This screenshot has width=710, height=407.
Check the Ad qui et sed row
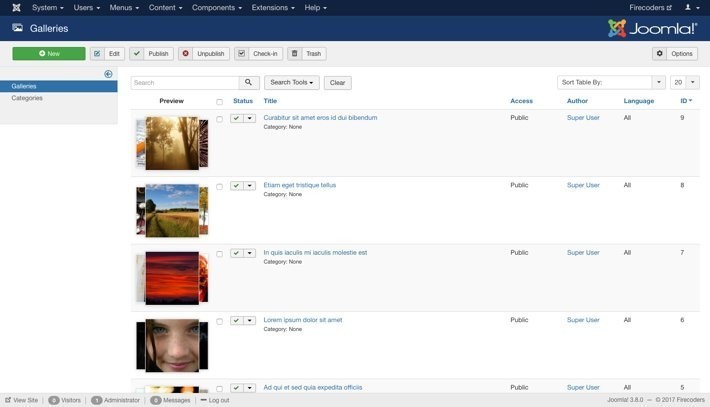[220, 389]
